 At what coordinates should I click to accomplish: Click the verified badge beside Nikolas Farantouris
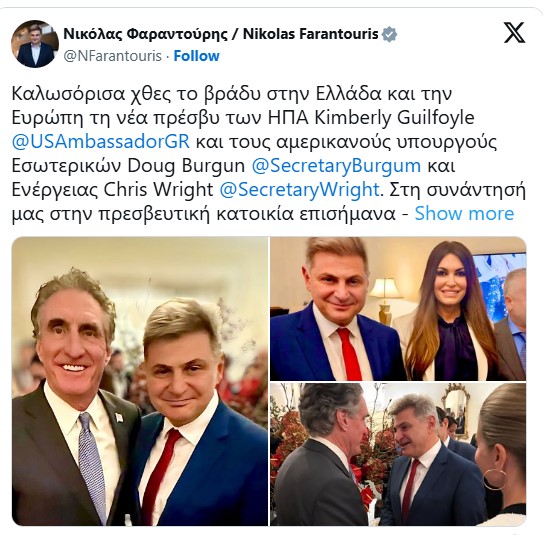[389, 34]
